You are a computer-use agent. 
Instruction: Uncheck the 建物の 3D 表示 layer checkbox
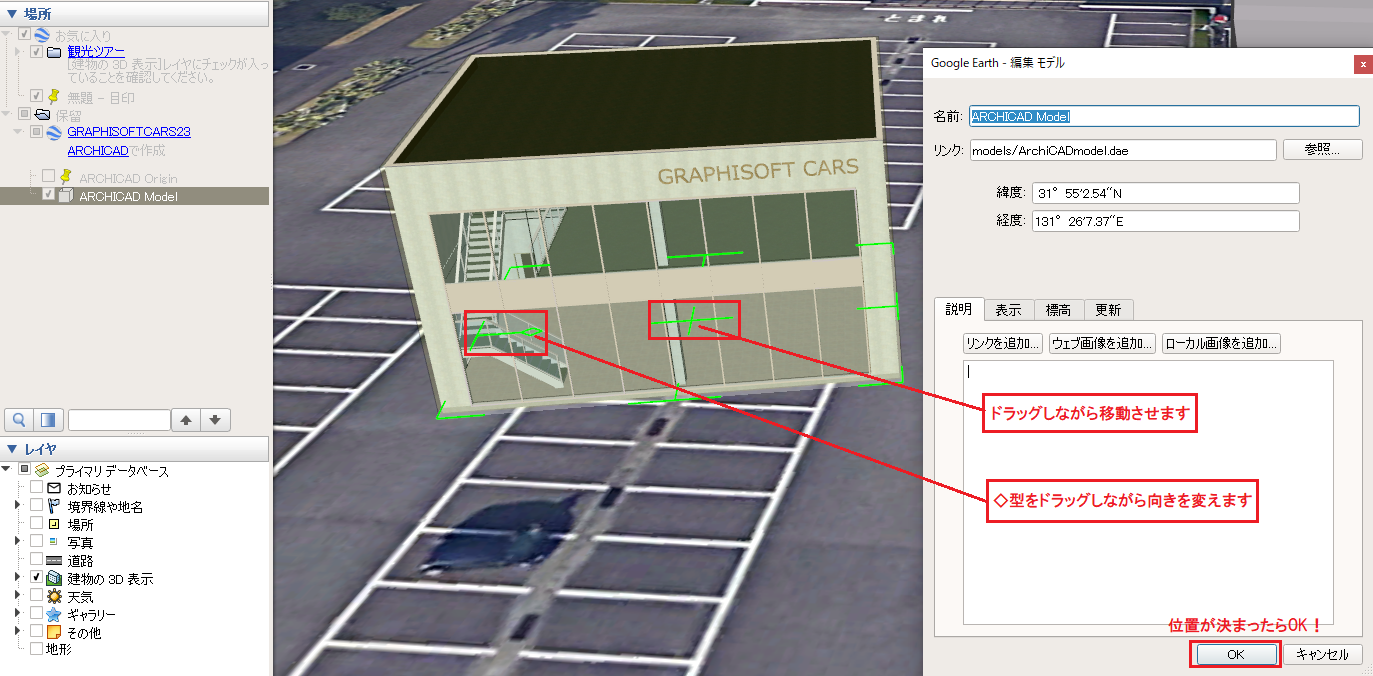click(37, 579)
